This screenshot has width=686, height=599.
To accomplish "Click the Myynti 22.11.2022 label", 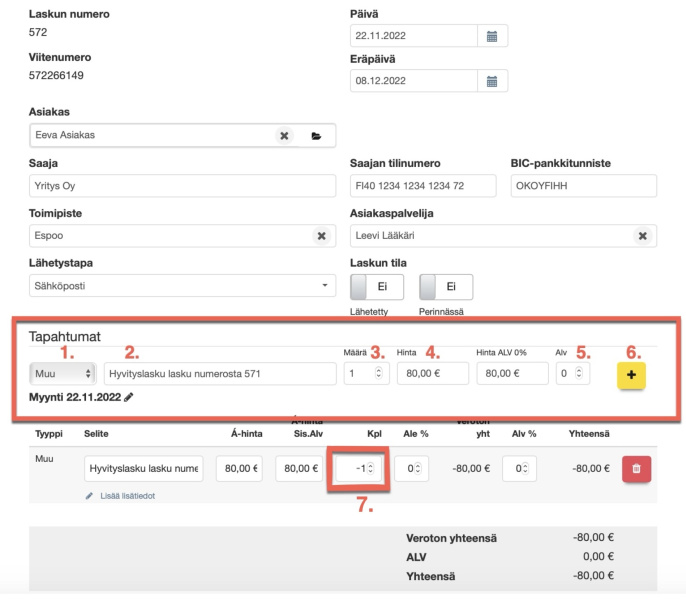I will [x=75, y=397].
